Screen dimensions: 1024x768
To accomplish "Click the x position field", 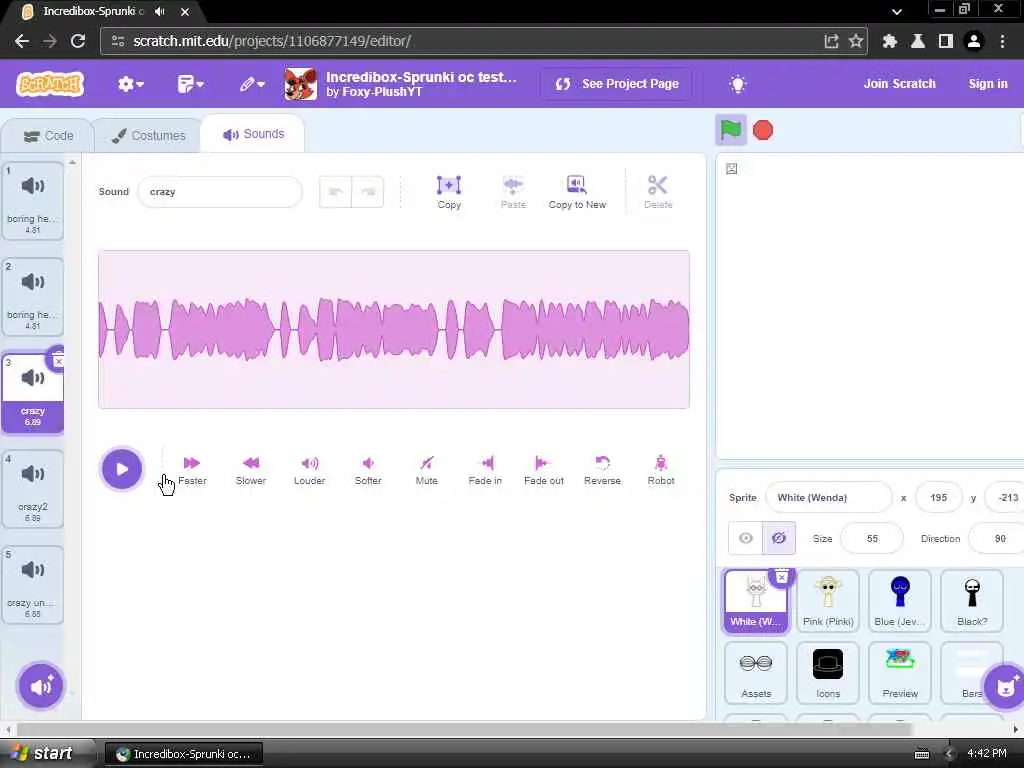I will coord(938,498).
